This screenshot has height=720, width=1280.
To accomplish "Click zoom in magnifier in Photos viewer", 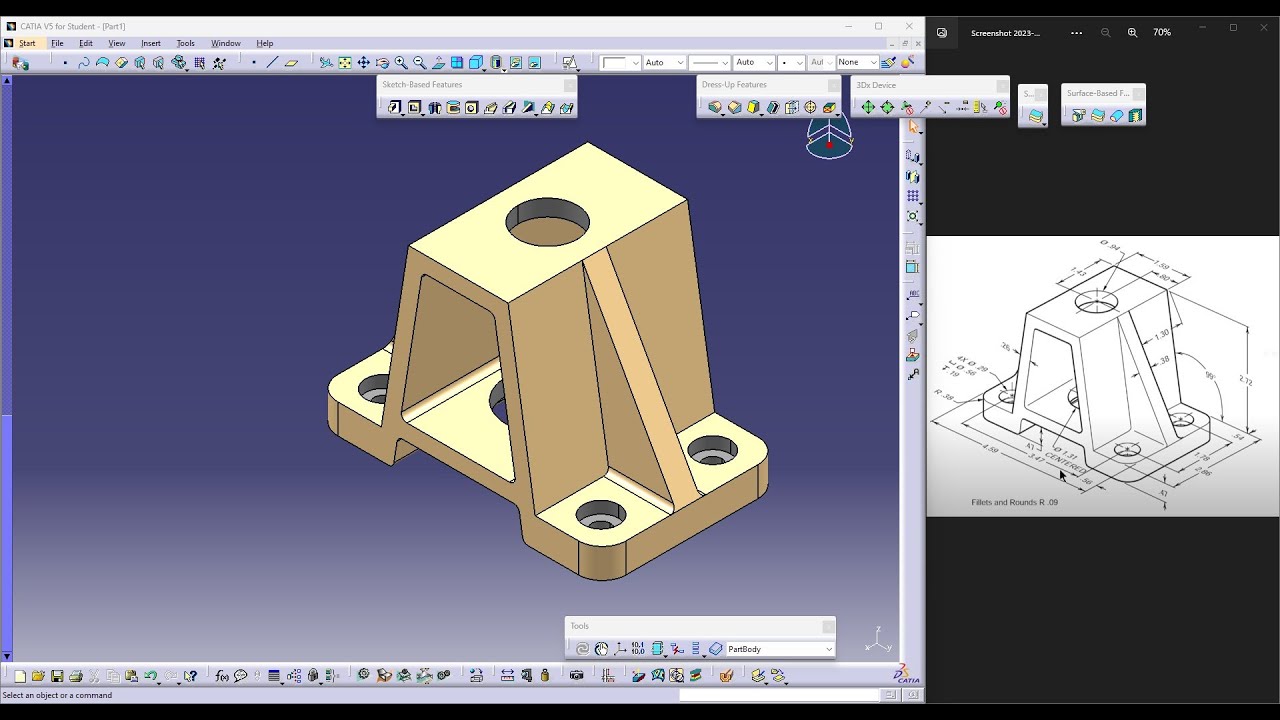I will pos(1132,32).
